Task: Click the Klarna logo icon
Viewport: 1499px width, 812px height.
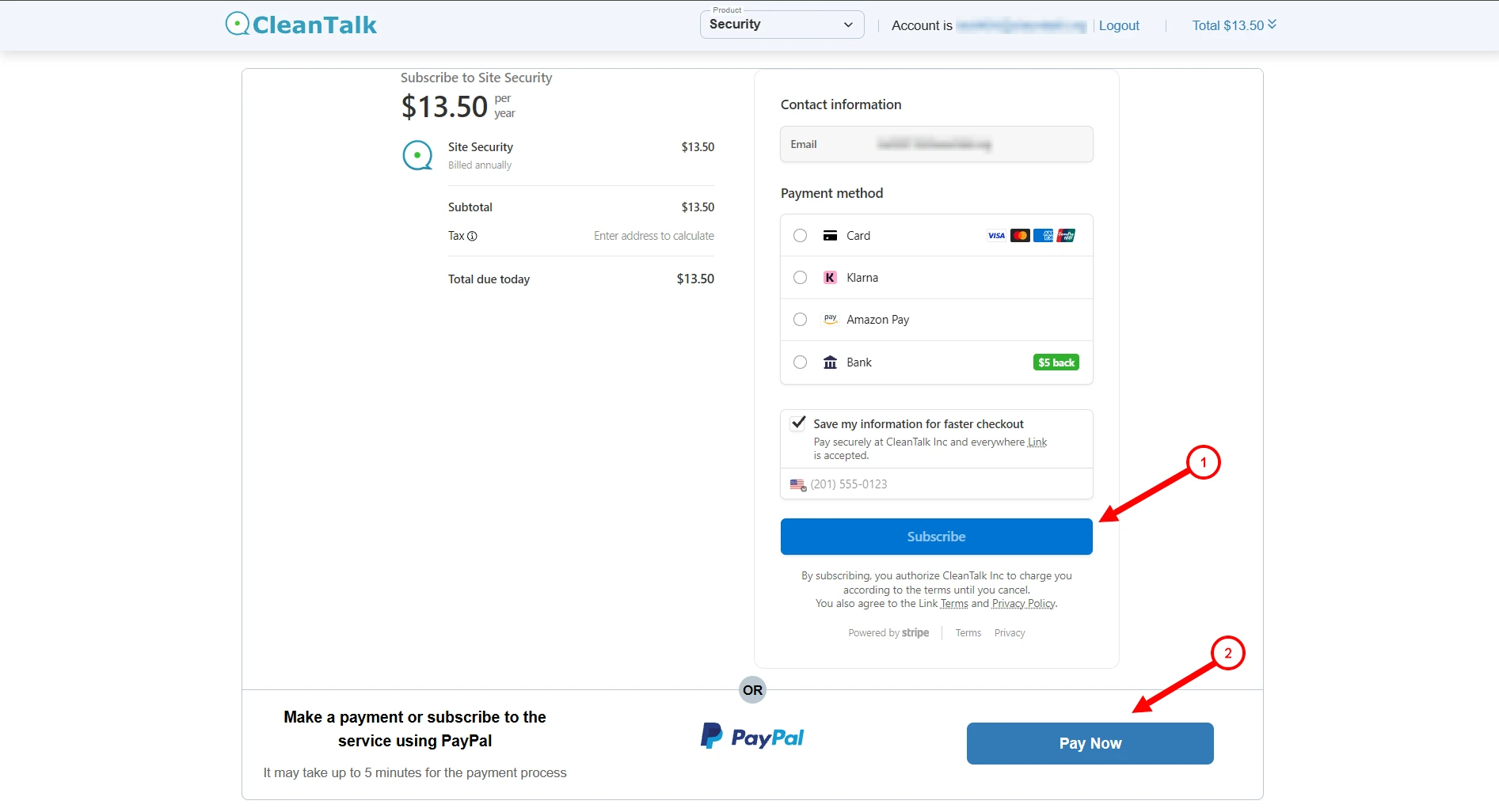Action: click(x=830, y=278)
